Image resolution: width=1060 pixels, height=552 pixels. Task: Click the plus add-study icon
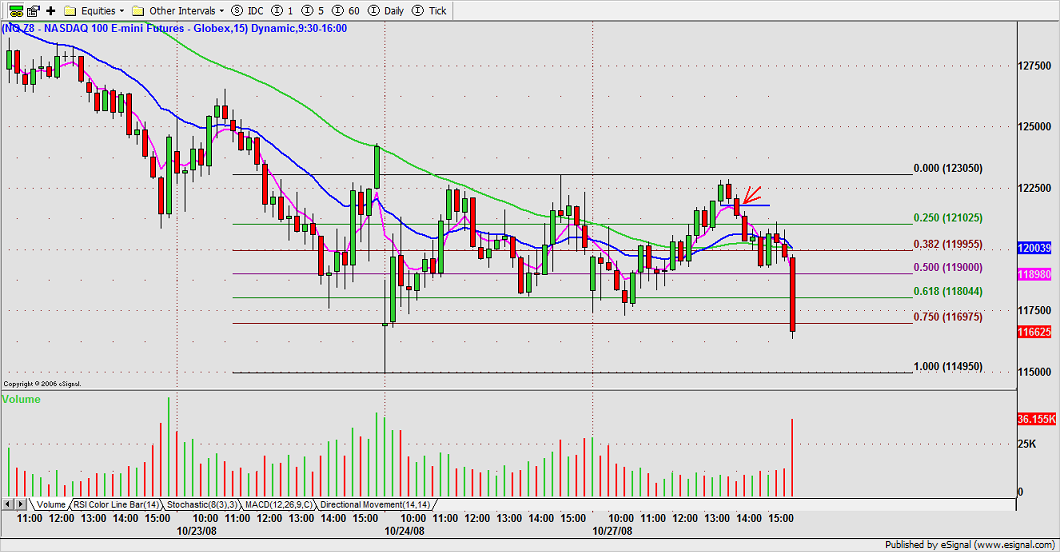click(51, 11)
